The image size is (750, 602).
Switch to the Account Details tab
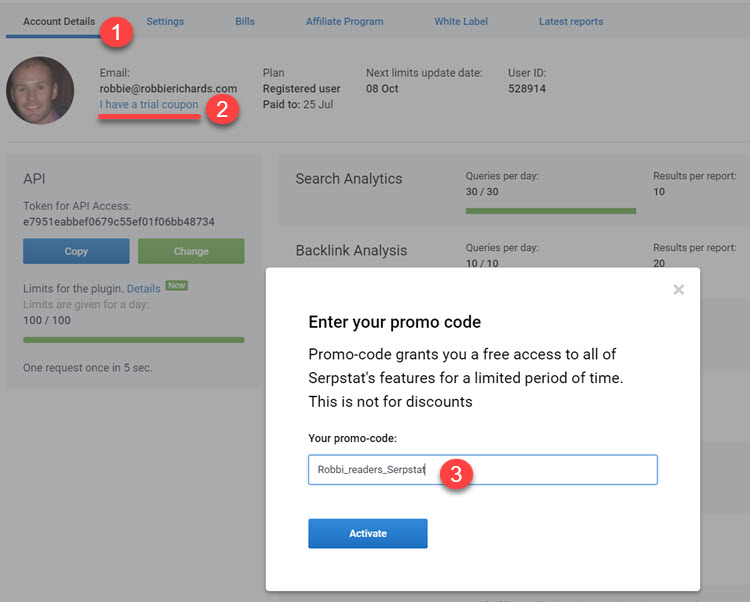pos(59,21)
